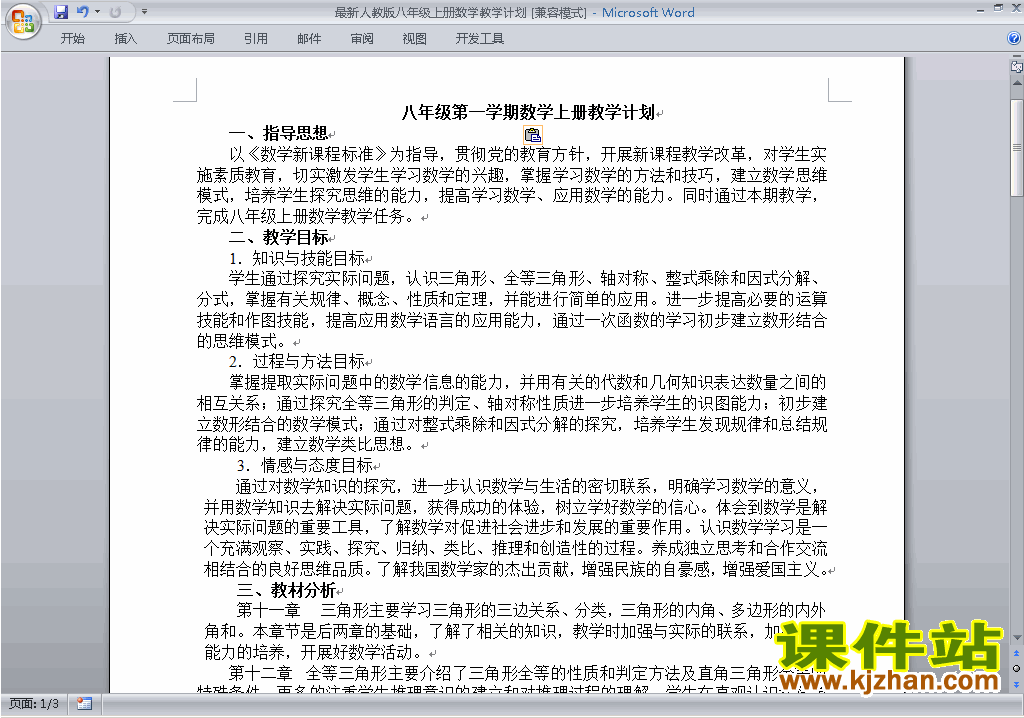
Task: Click the 页面: 1/3 page indicator in the status bar
Action: click(x=34, y=704)
